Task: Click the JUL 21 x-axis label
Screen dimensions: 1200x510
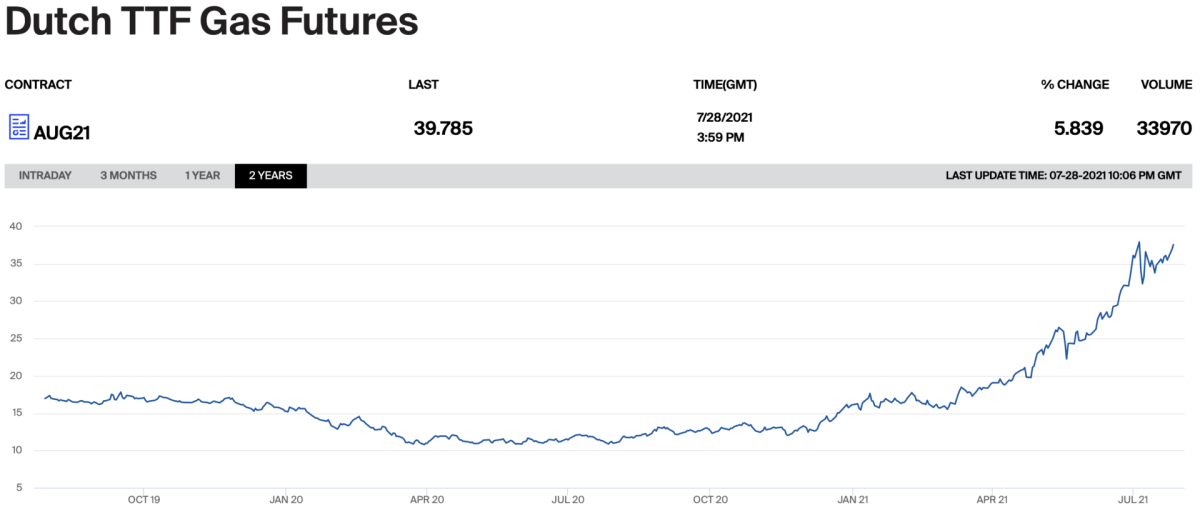Action: click(1132, 498)
